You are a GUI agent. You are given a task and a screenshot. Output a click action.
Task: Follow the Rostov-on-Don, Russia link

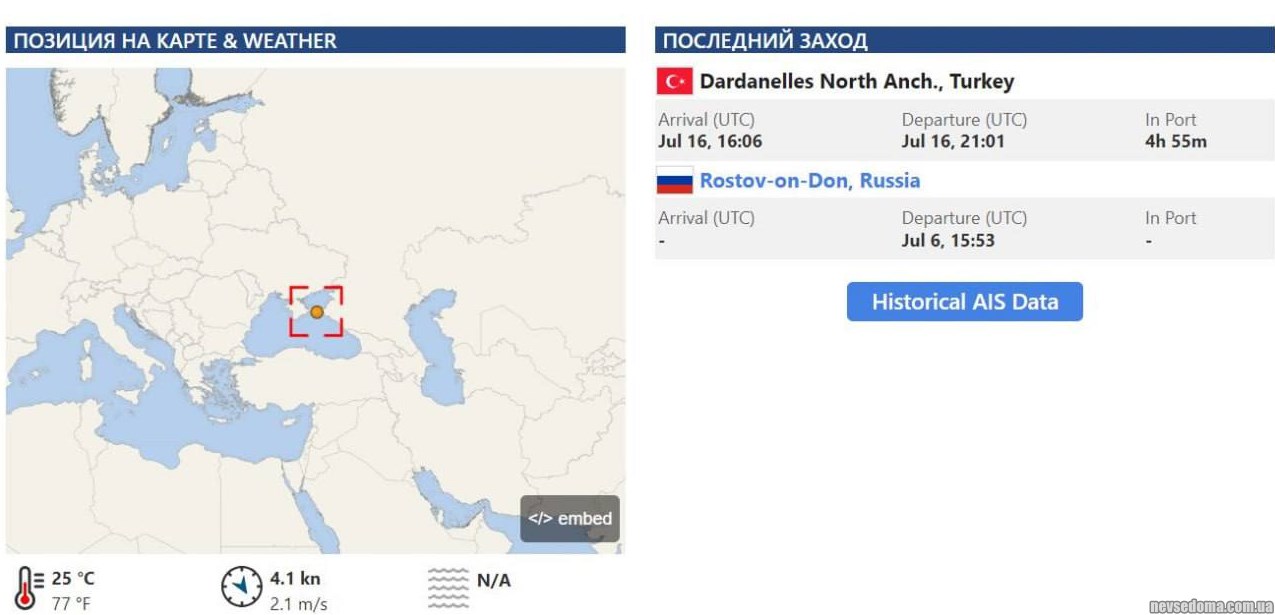pos(810,181)
